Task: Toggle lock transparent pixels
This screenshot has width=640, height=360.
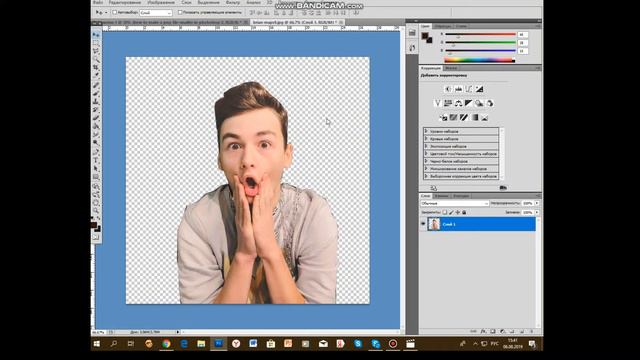Action: [x=445, y=212]
